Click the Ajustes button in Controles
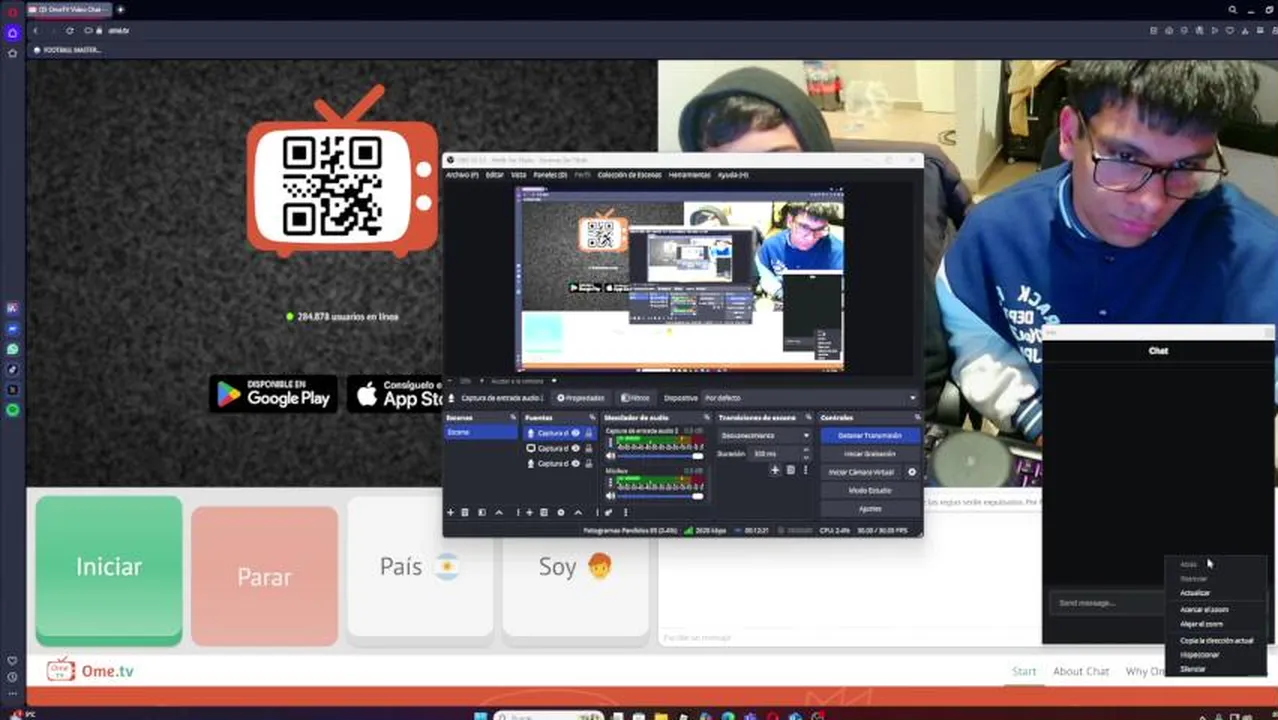This screenshot has height=720, width=1278. click(x=869, y=508)
